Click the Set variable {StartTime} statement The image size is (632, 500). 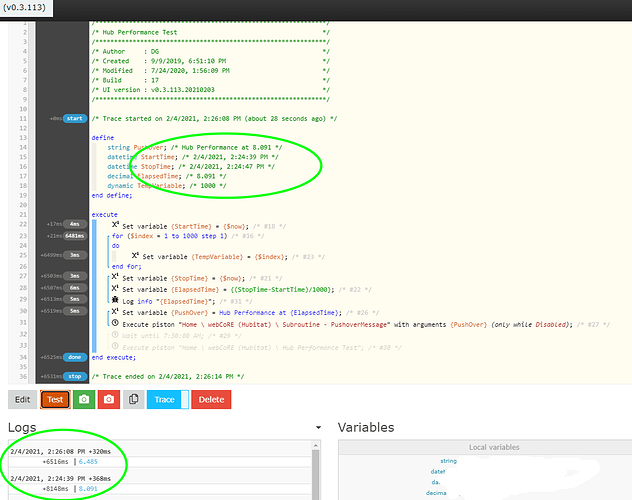pyautogui.click(x=185, y=226)
